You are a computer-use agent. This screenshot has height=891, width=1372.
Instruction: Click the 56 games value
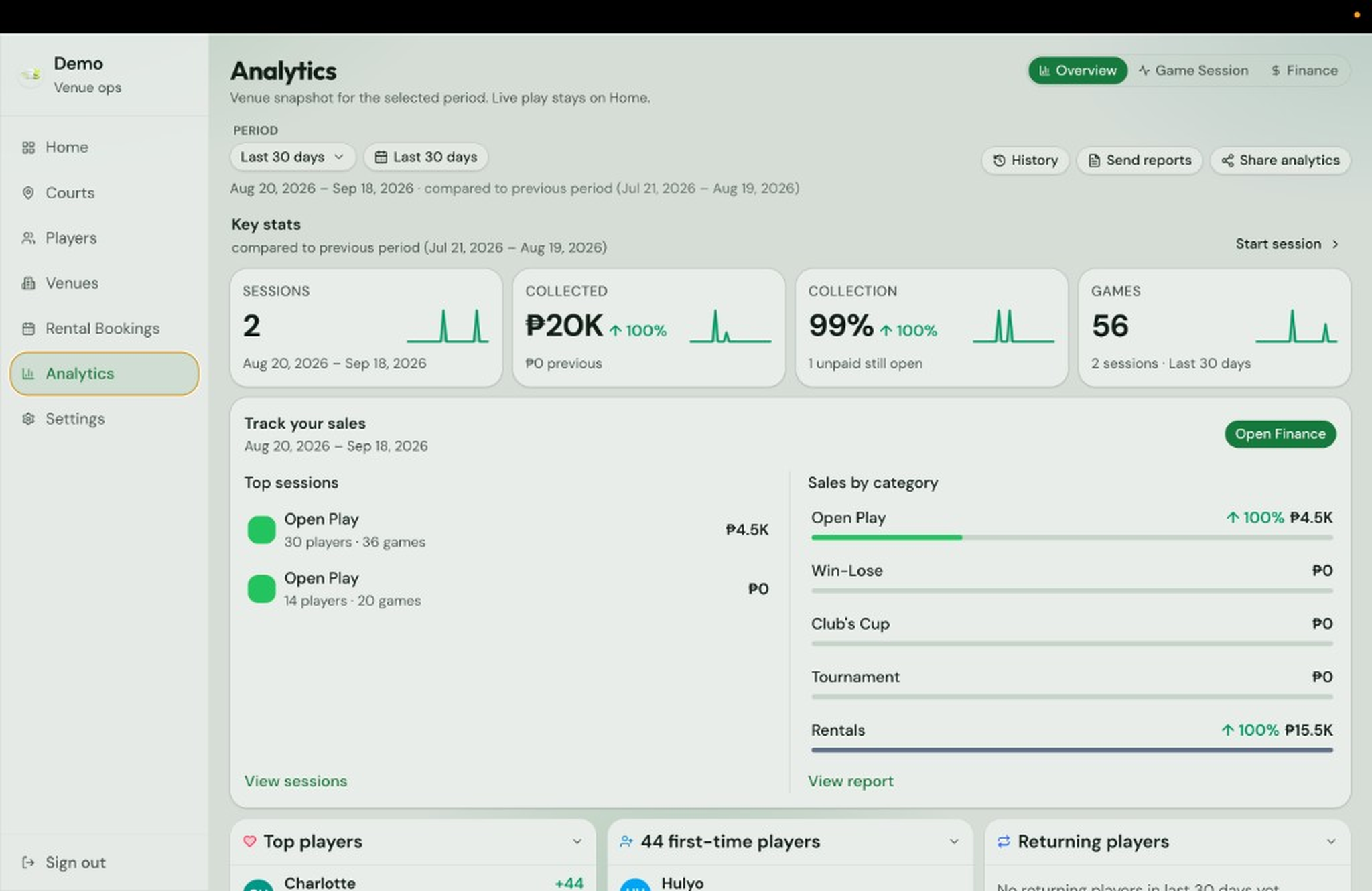click(1110, 326)
